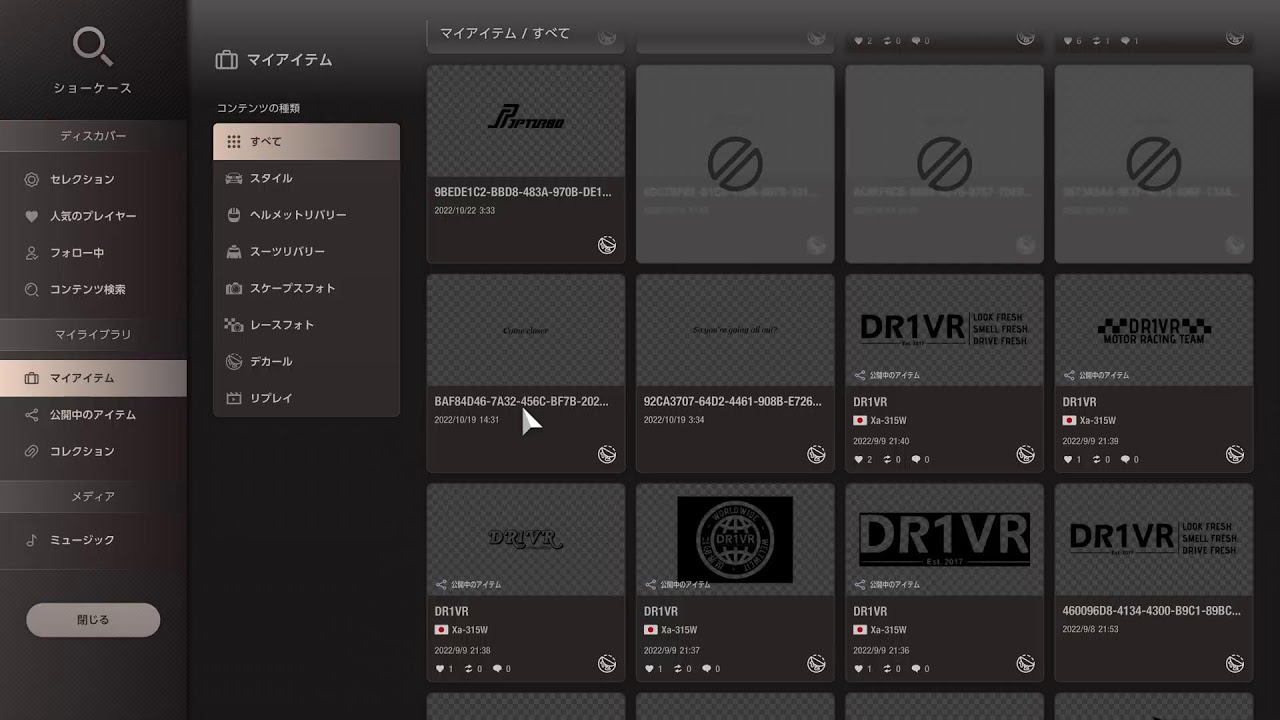
Task: Open 'Come closer' decal thumbnail
Action: click(x=526, y=330)
